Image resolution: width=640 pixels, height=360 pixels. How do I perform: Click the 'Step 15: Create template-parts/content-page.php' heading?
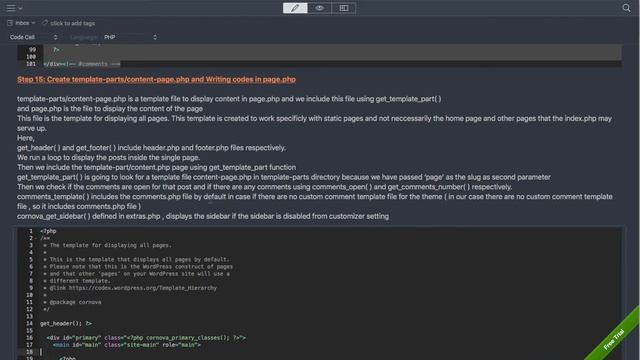156,80
